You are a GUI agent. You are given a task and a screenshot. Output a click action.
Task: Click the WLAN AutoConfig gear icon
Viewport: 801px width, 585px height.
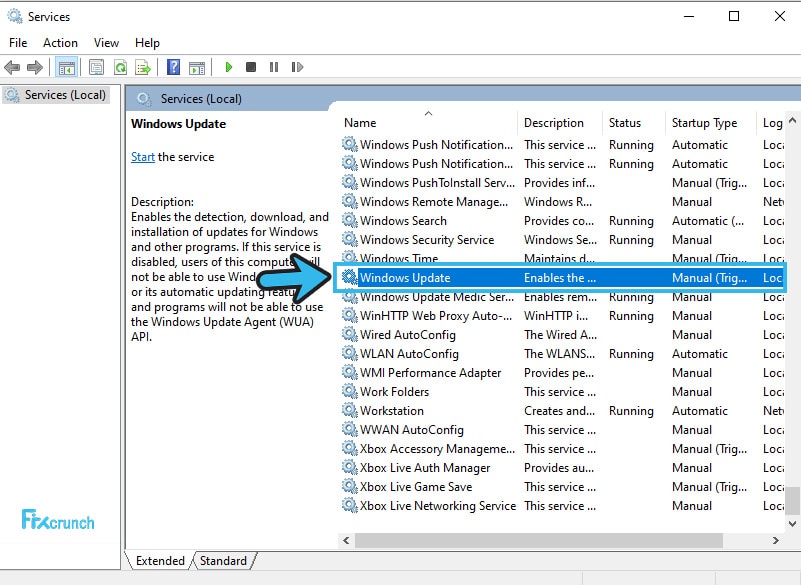pyautogui.click(x=349, y=353)
